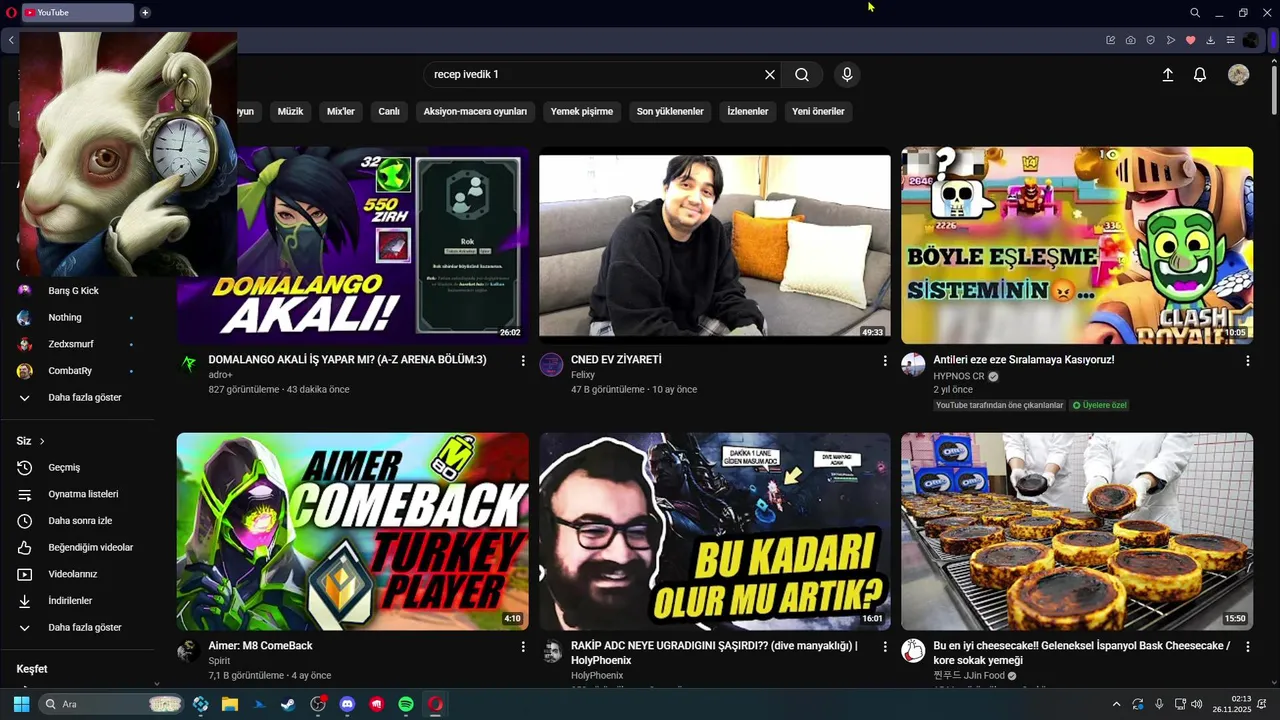The width and height of the screenshot is (1280, 720).
Task: Select the Canlı filter chip
Action: (x=389, y=111)
